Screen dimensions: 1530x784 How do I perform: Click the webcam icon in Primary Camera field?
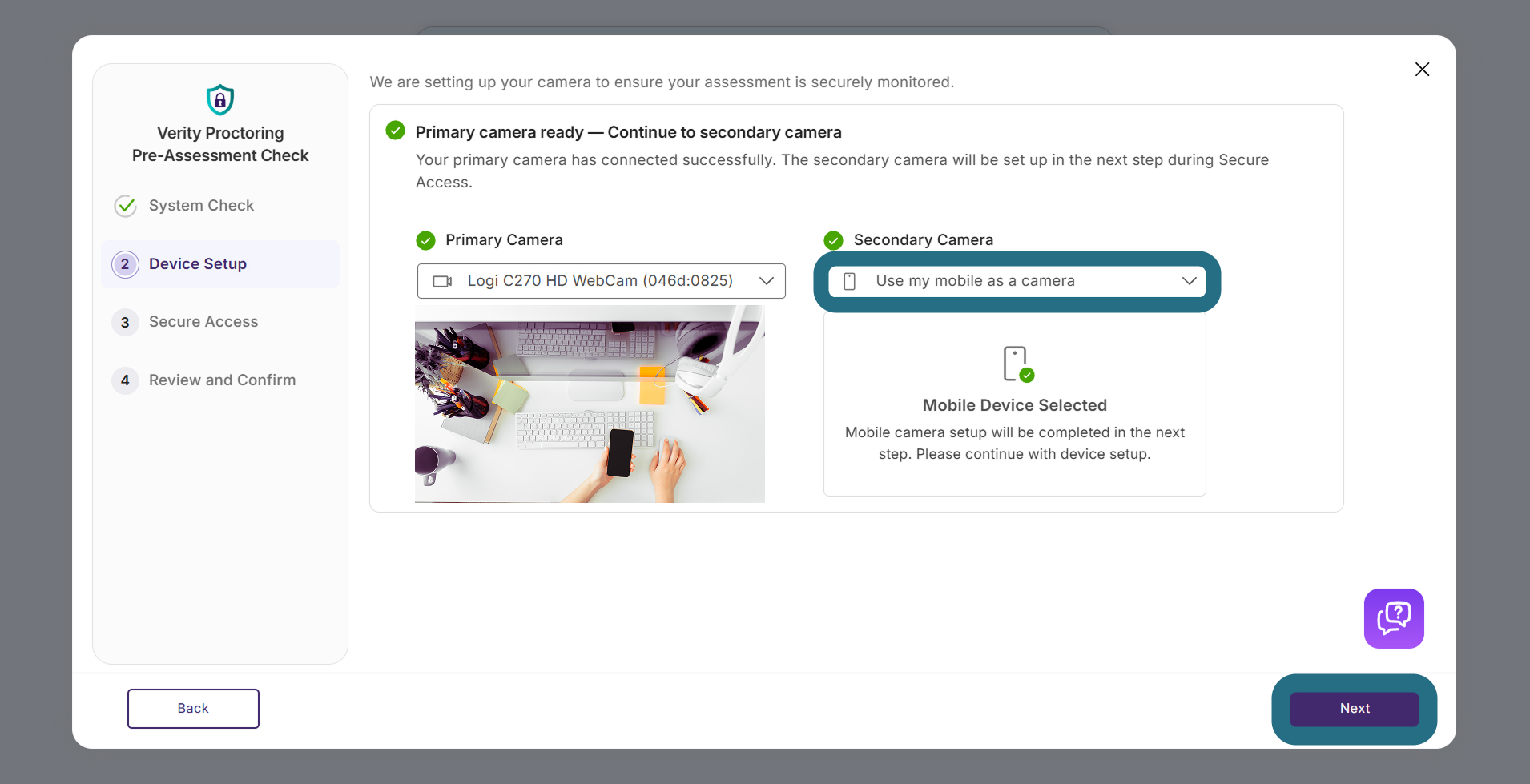click(442, 281)
